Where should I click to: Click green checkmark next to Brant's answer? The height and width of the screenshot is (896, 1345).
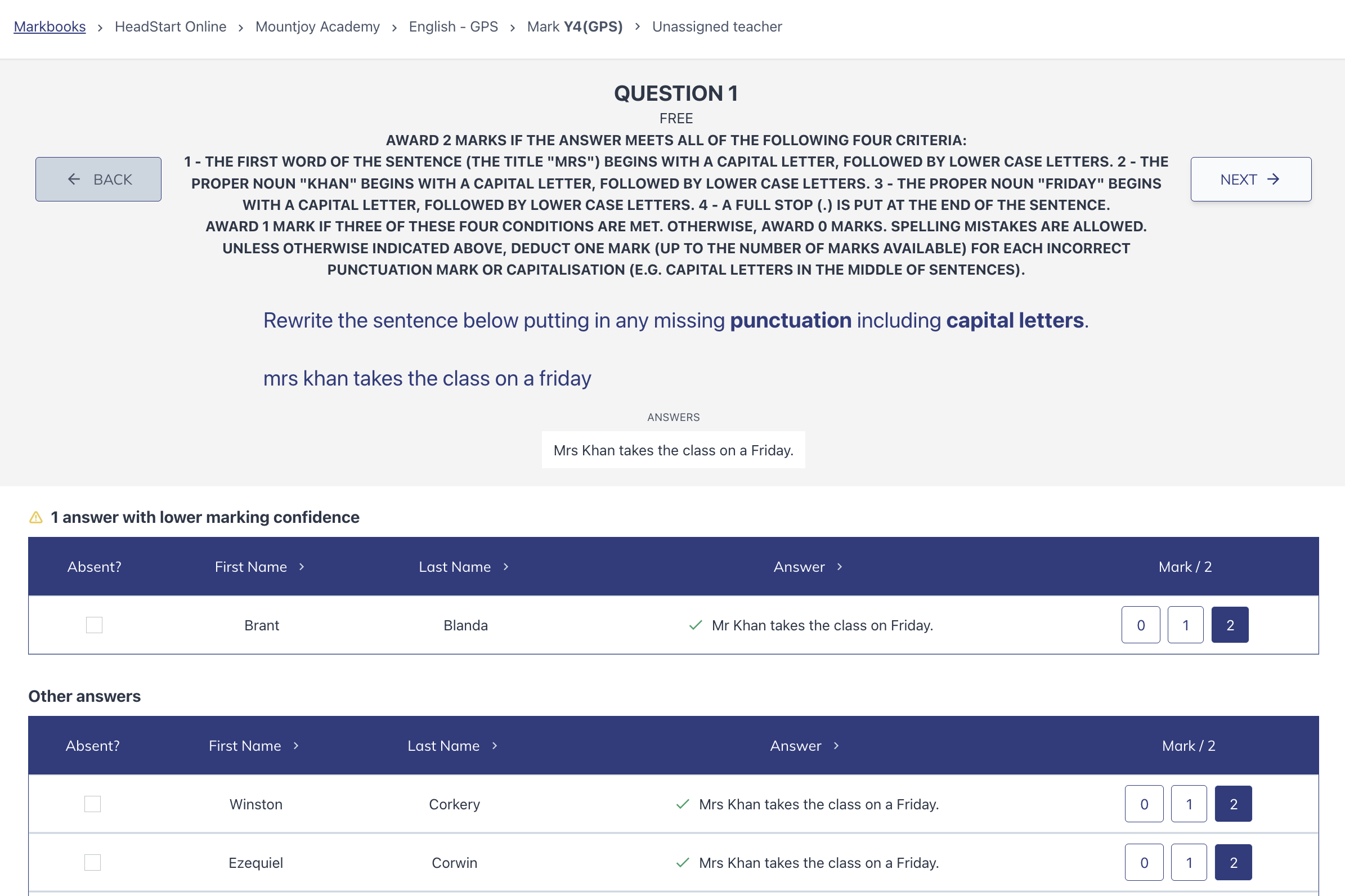pyautogui.click(x=695, y=625)
